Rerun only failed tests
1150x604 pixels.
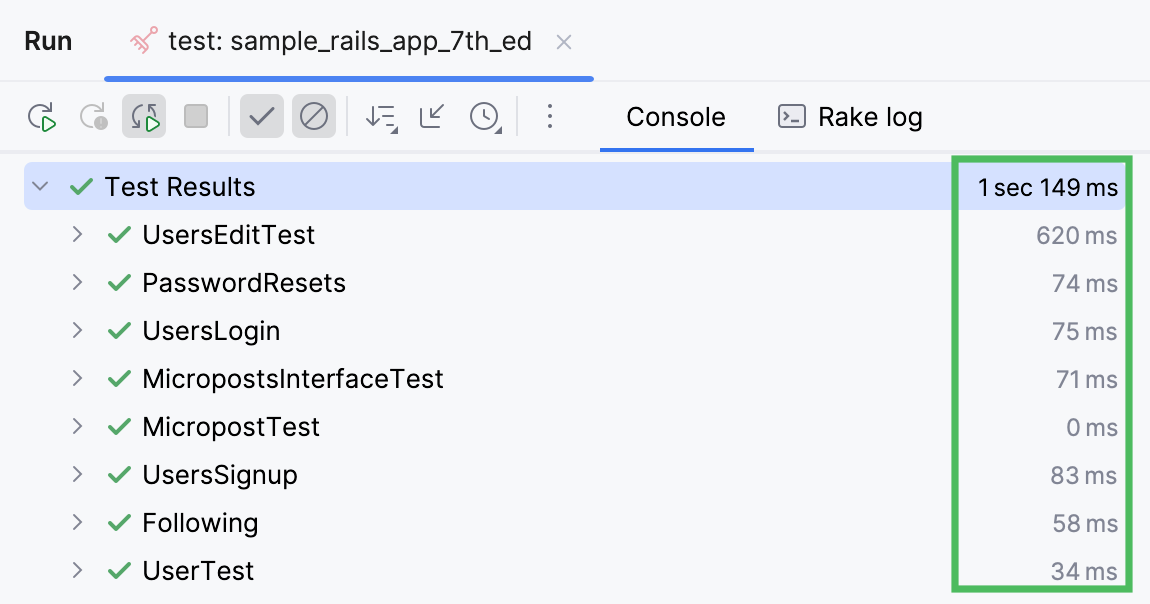pos(94,117)
